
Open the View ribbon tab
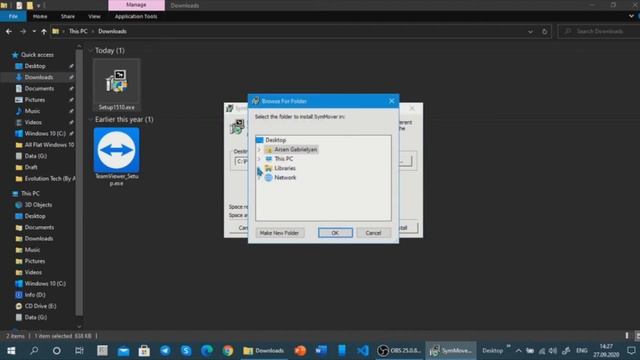pos(94,16)
